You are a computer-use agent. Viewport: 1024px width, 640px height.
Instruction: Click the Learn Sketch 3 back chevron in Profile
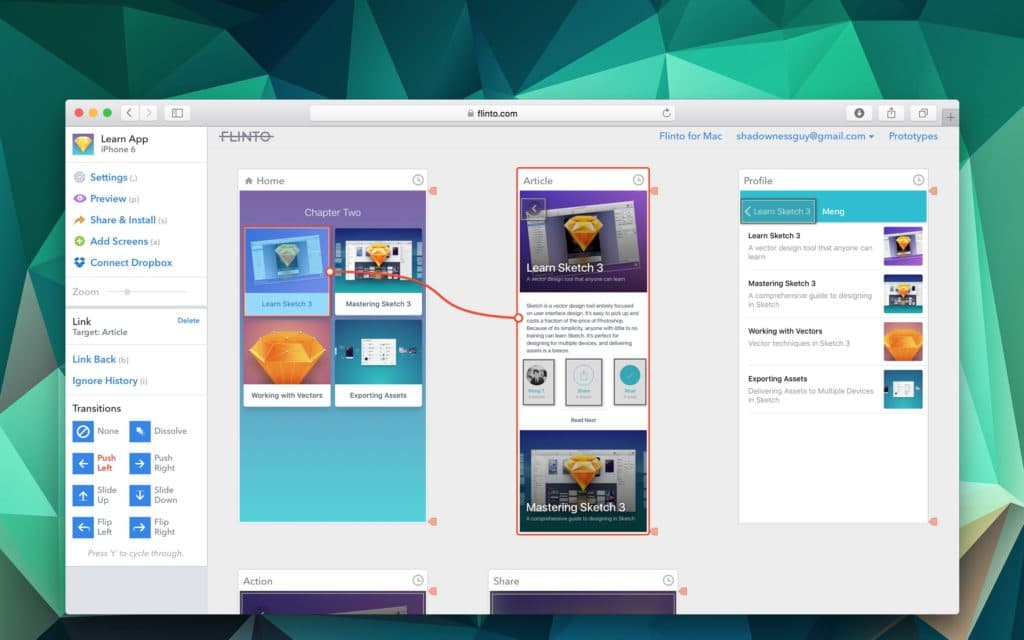point(751,211)
